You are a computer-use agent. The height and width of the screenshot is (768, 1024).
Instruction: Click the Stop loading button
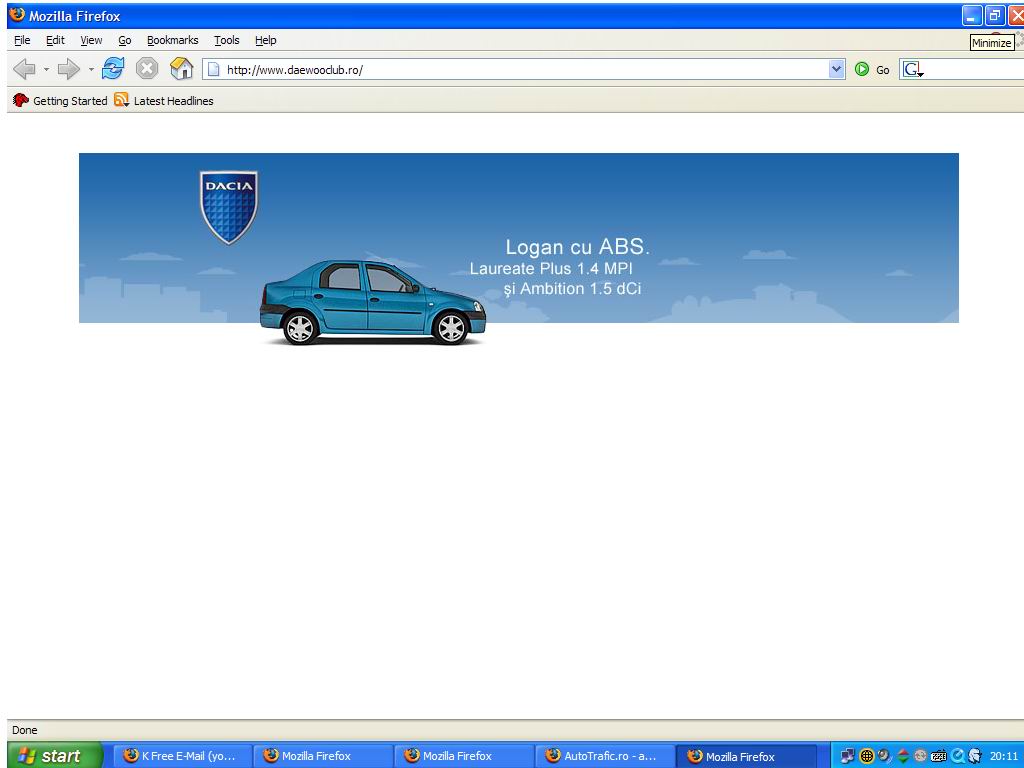[147, 68]
